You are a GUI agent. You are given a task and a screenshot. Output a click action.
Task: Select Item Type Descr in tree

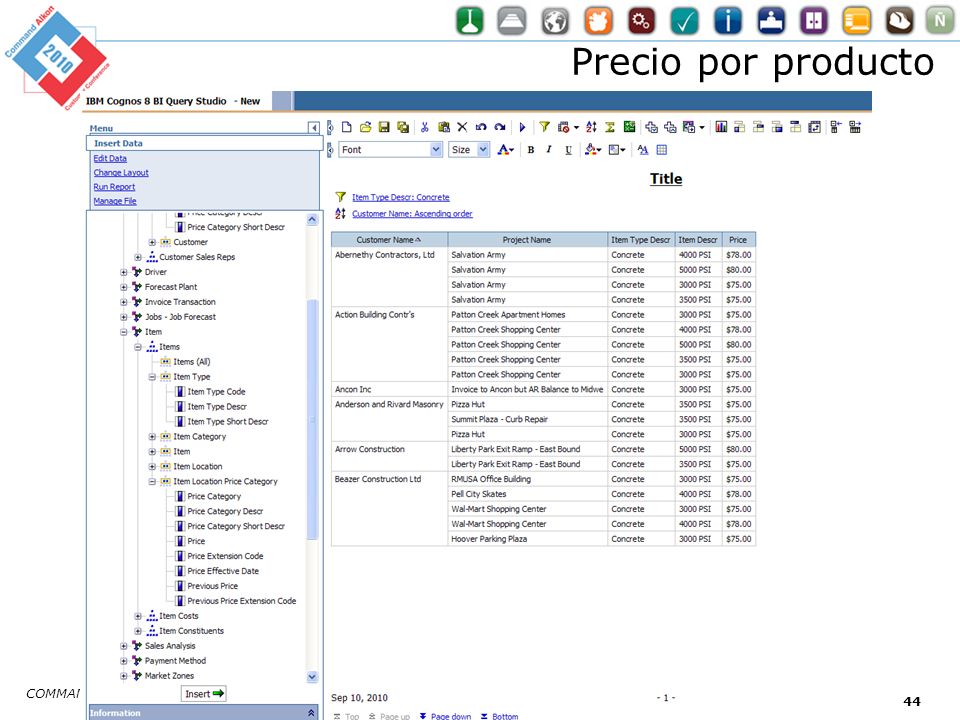[x=217, y=407]
